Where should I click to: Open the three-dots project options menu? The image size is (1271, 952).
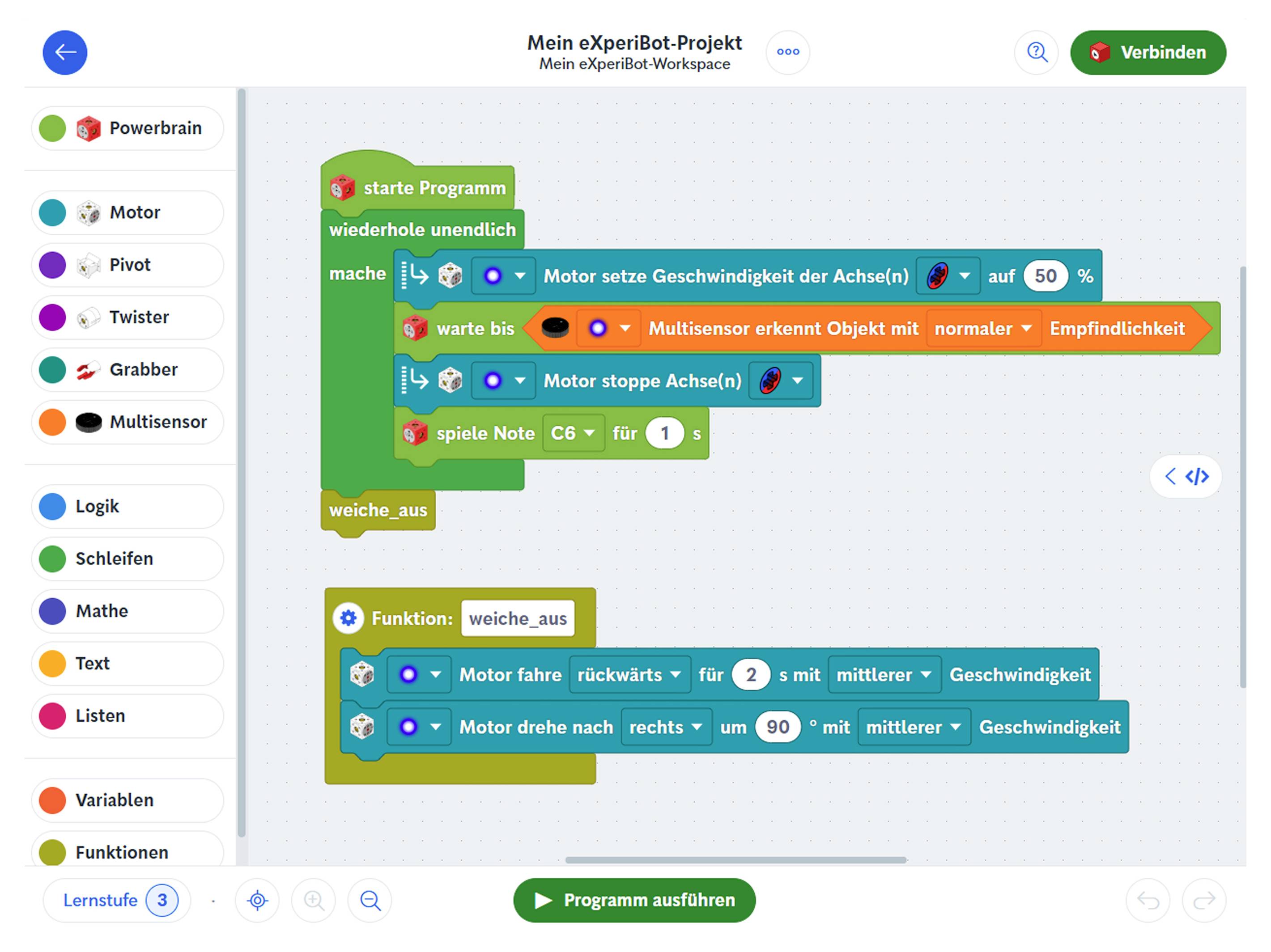pyautogui.click(x=787, y=52)
